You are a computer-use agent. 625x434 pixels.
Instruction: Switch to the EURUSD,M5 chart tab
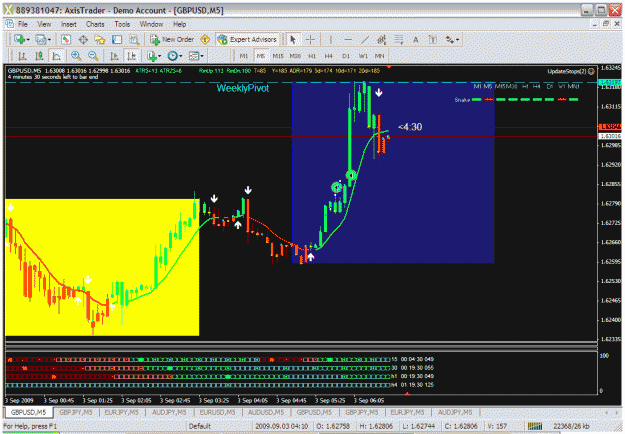[218, 412]
